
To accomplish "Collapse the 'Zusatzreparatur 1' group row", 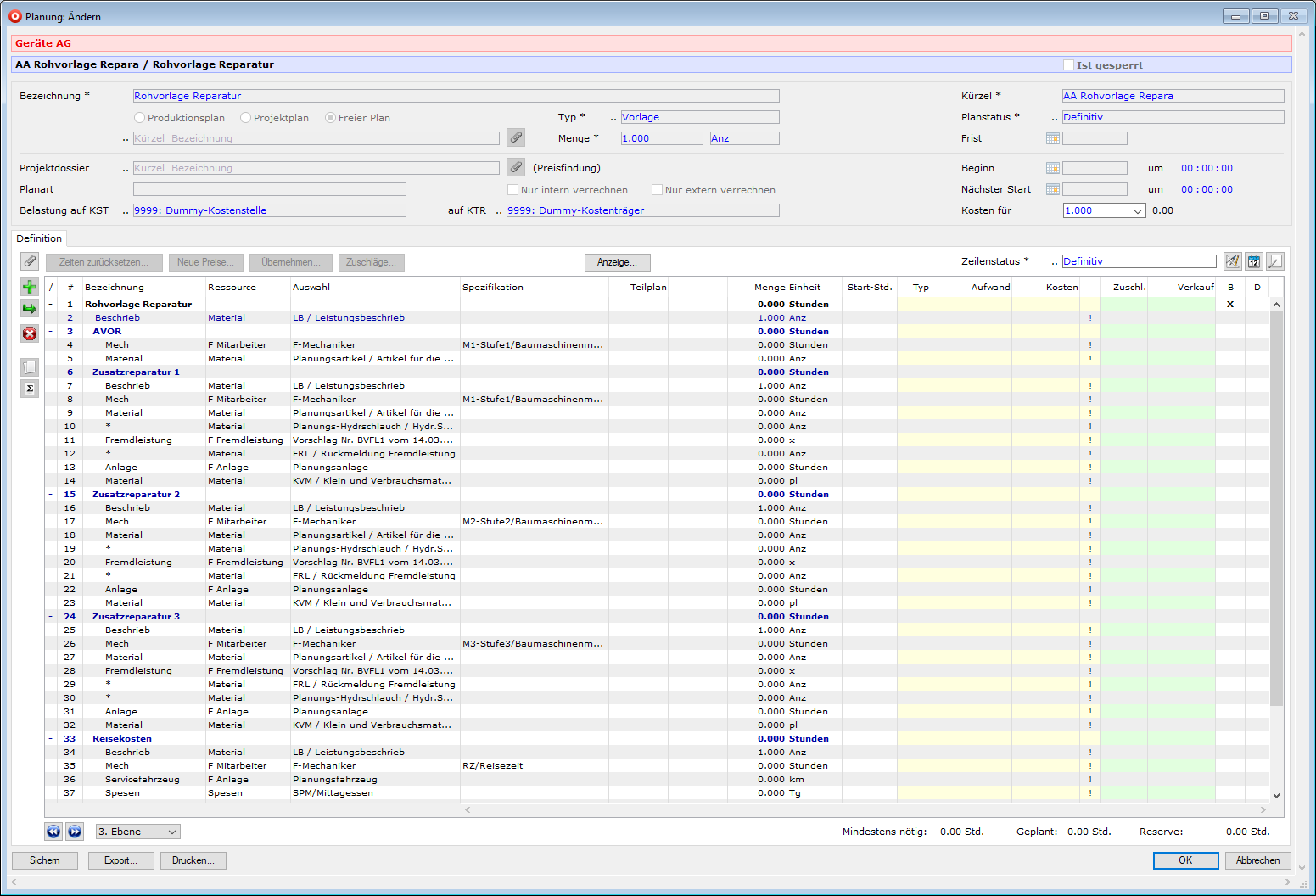I will click(51, 372).
